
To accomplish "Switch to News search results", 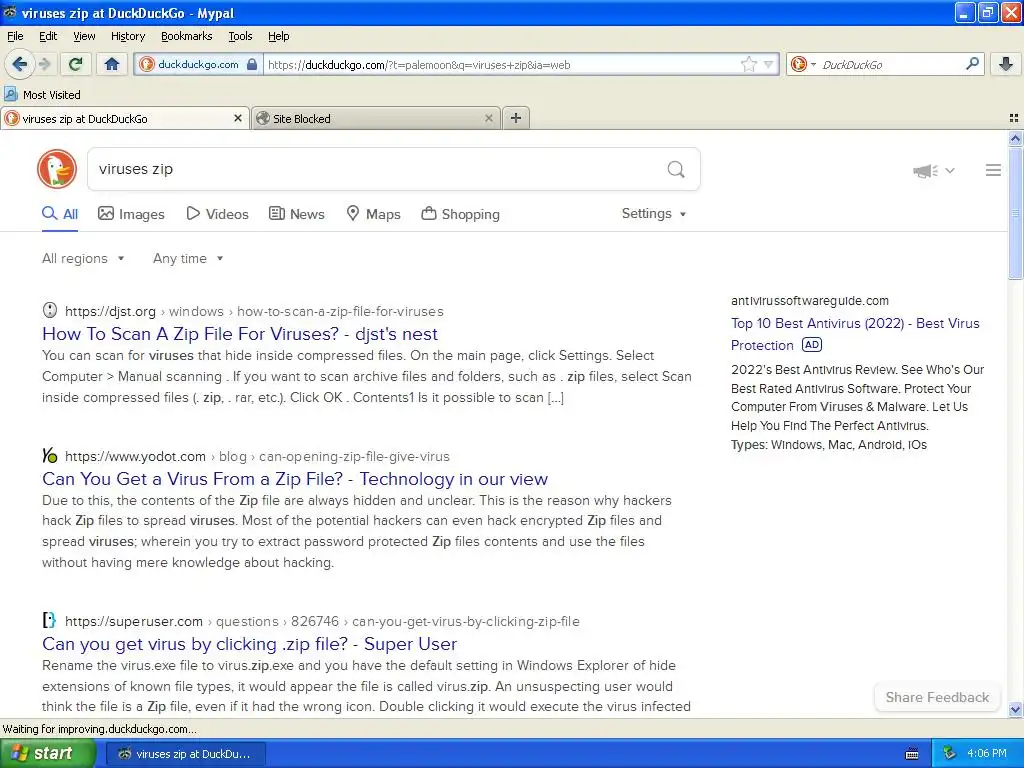I will (x=296, y=214).
